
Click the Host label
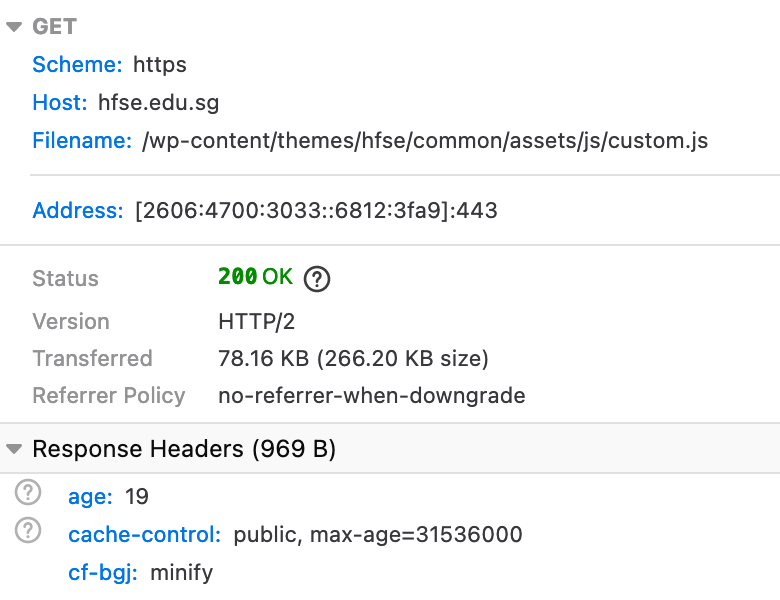click(x=60, y=102)
